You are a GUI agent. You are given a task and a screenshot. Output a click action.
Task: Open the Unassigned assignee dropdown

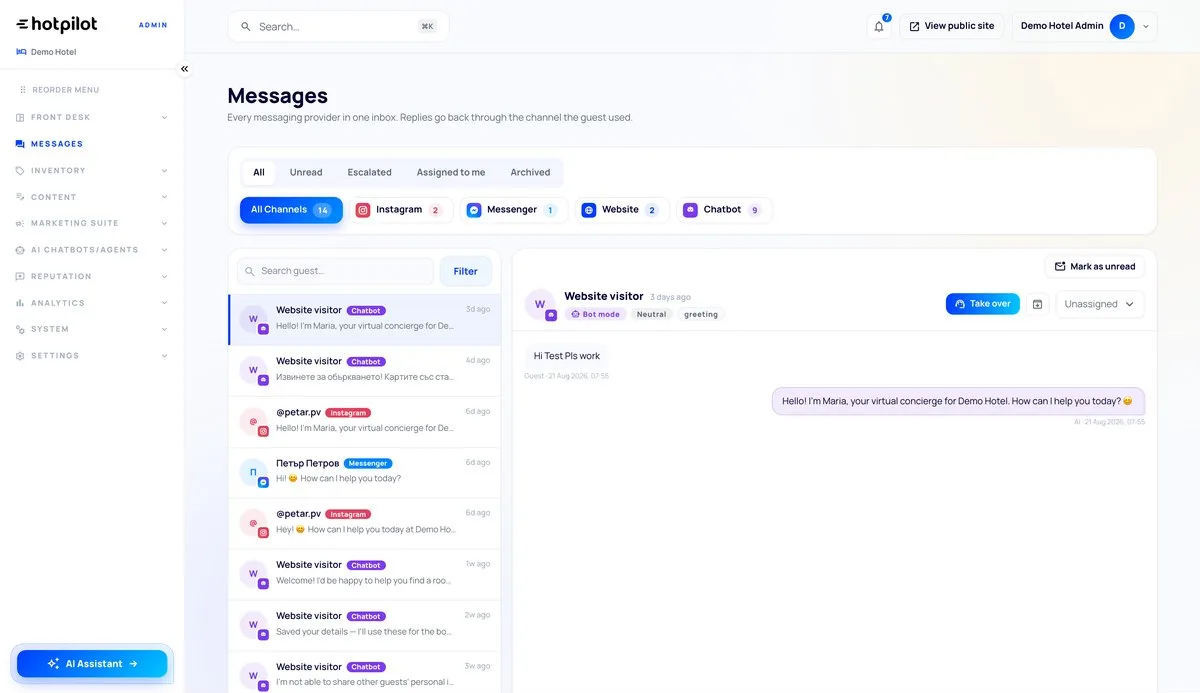point(1100,304)
